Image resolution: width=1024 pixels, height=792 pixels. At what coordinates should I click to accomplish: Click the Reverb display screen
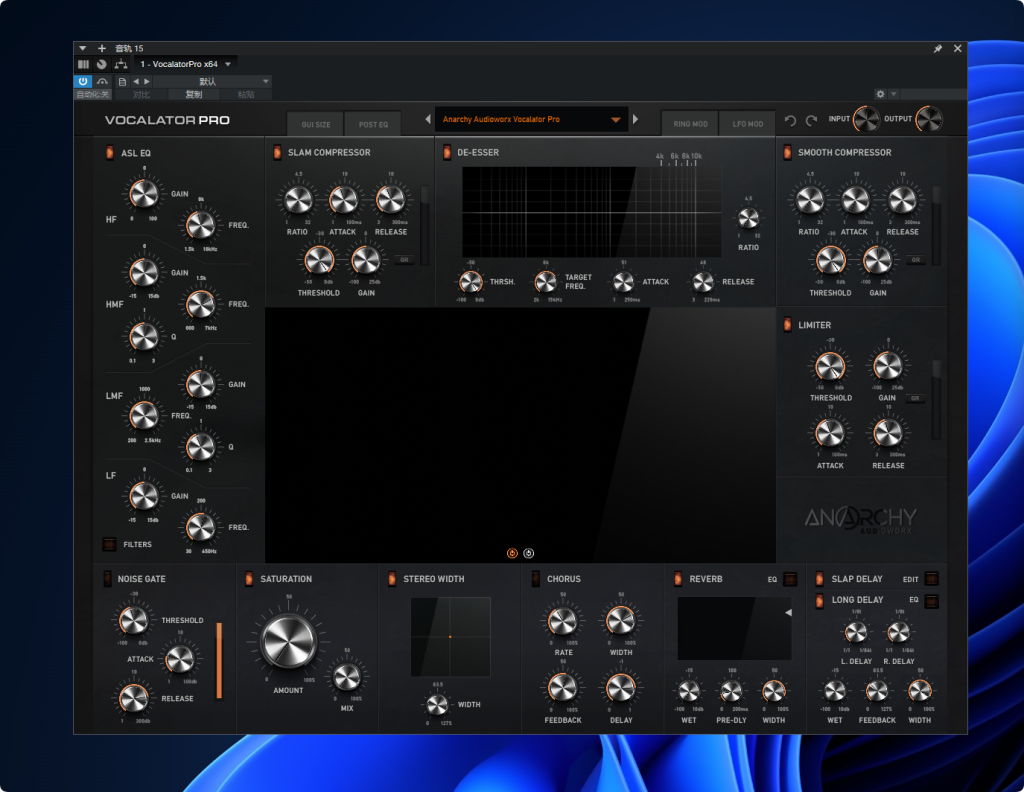tap(735, 628)
